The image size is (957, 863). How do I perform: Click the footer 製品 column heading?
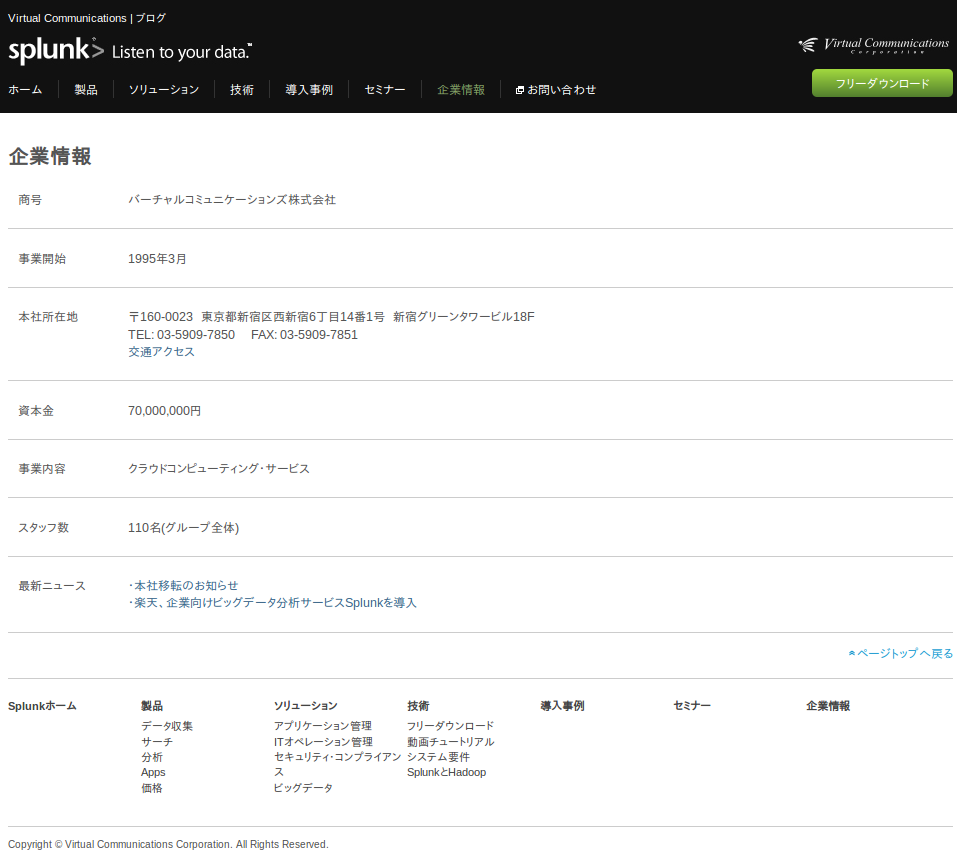point(152,706)
